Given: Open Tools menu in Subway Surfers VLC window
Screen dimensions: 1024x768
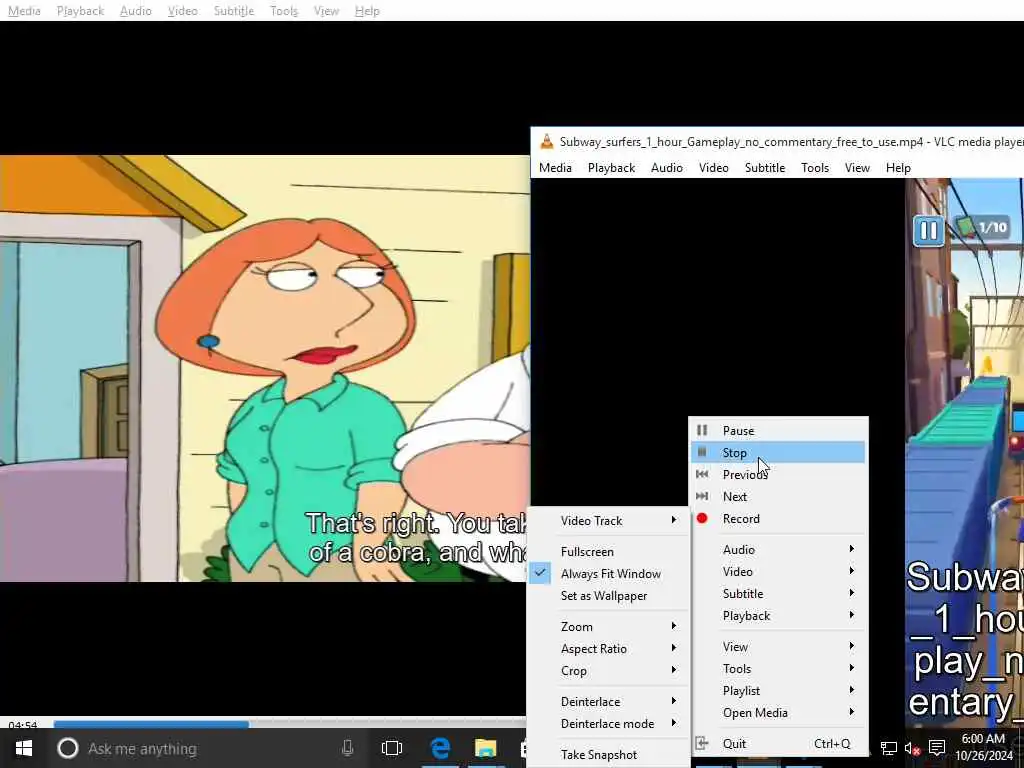Looking at the screenshot, I should 815,168.
